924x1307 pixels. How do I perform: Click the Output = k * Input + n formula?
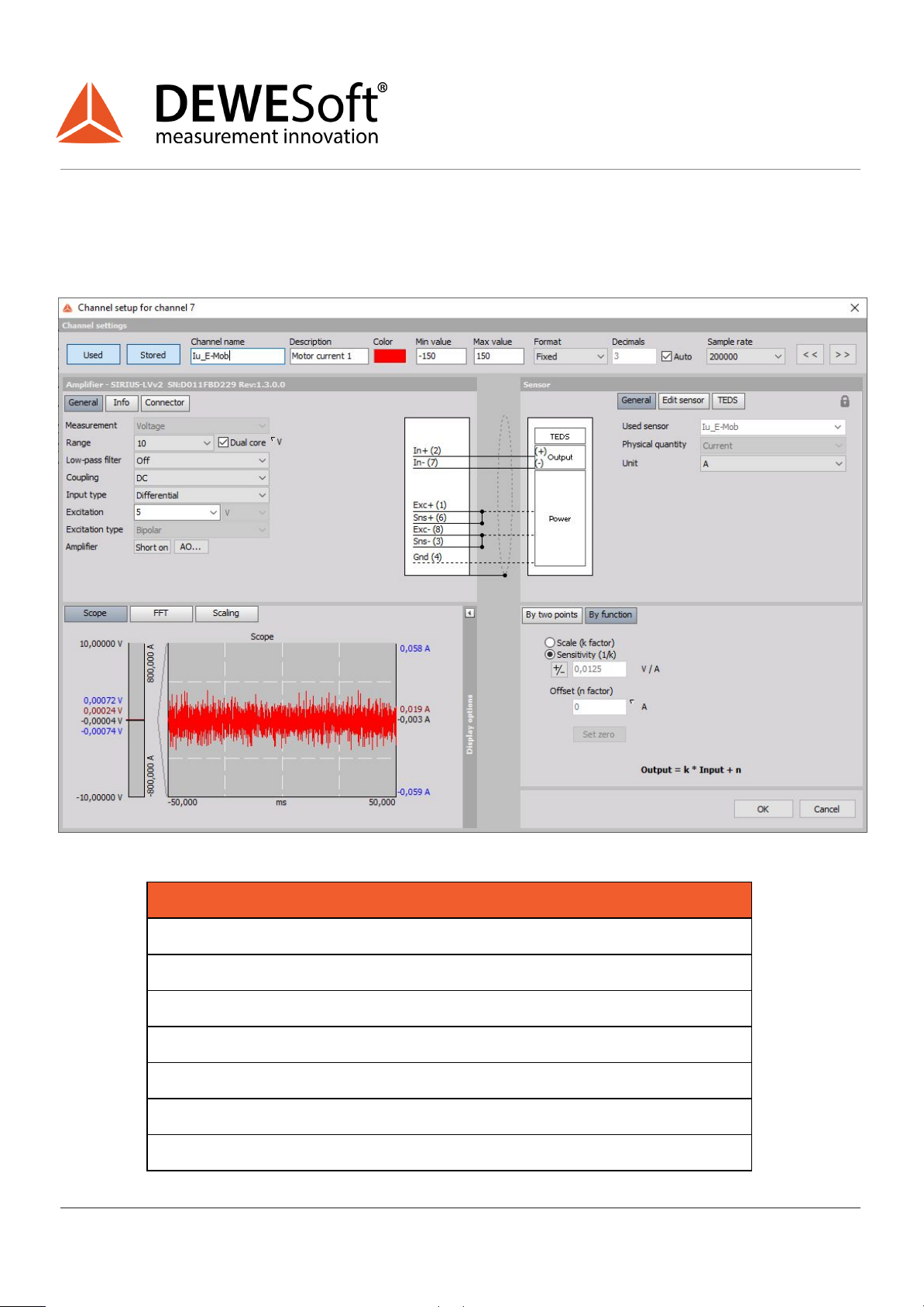pyautogui.click(x=691, y=770)
